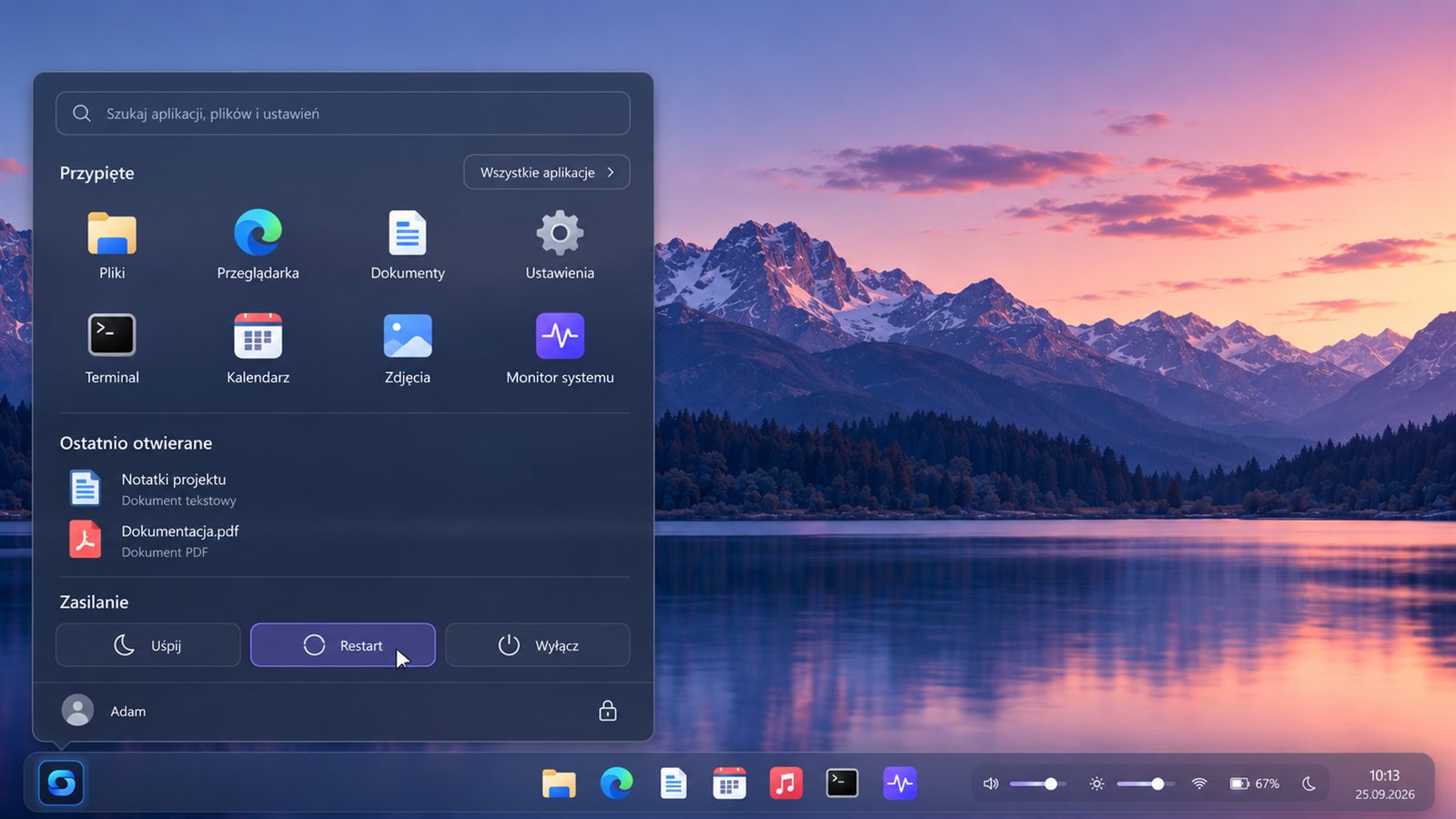1456x819 pixels.
Task: Open the pinned Kalendarz app
Action: coord(258,349)
